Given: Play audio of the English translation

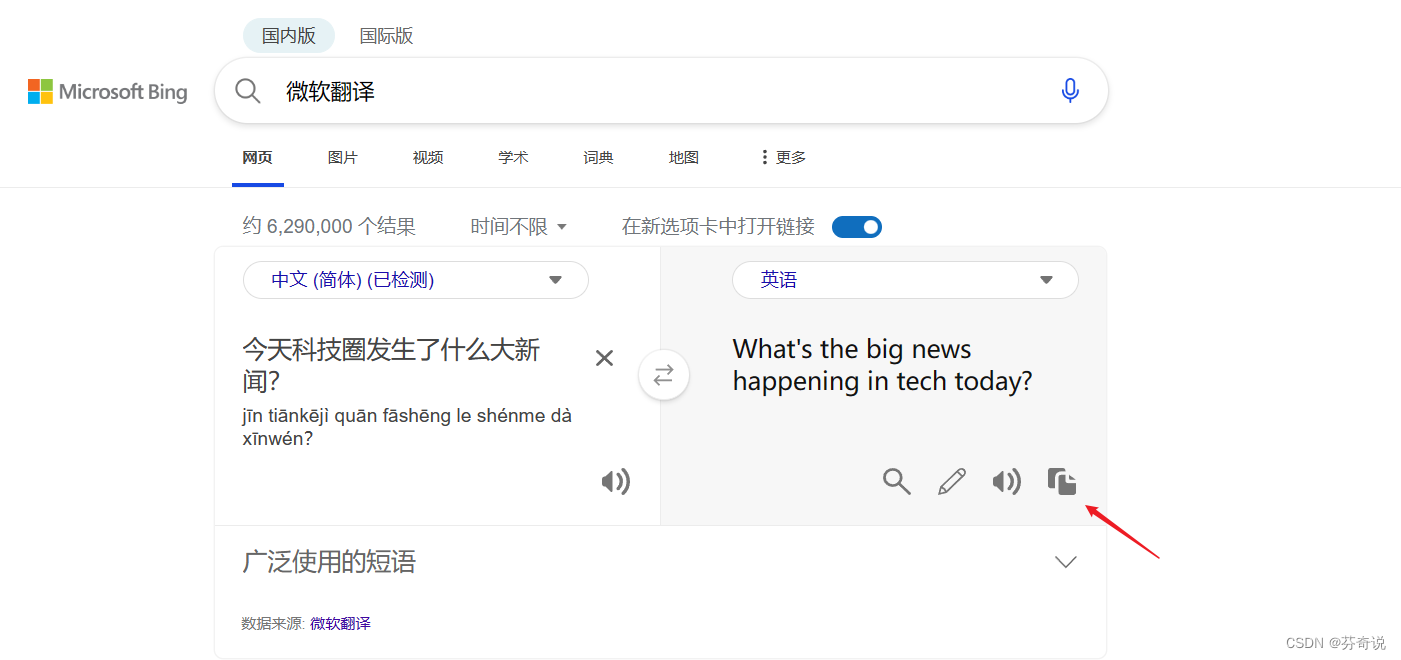Looking at the screenshot, I should point(1006,482).
